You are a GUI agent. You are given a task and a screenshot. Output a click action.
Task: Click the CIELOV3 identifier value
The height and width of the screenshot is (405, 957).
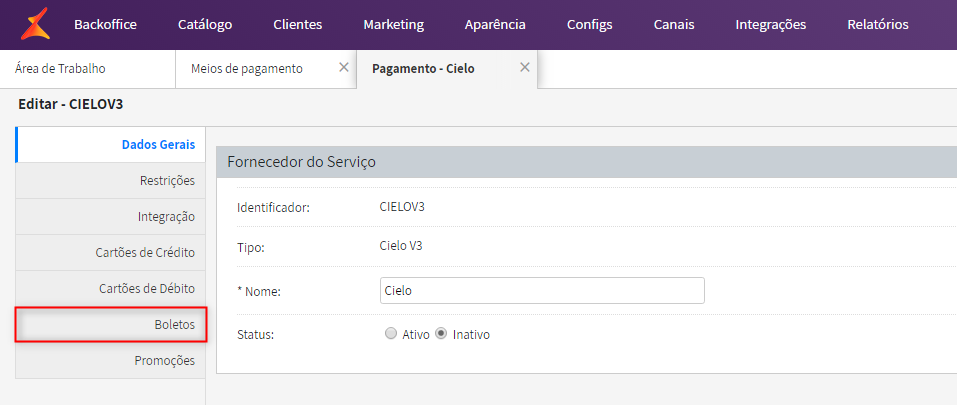[402, 207]
